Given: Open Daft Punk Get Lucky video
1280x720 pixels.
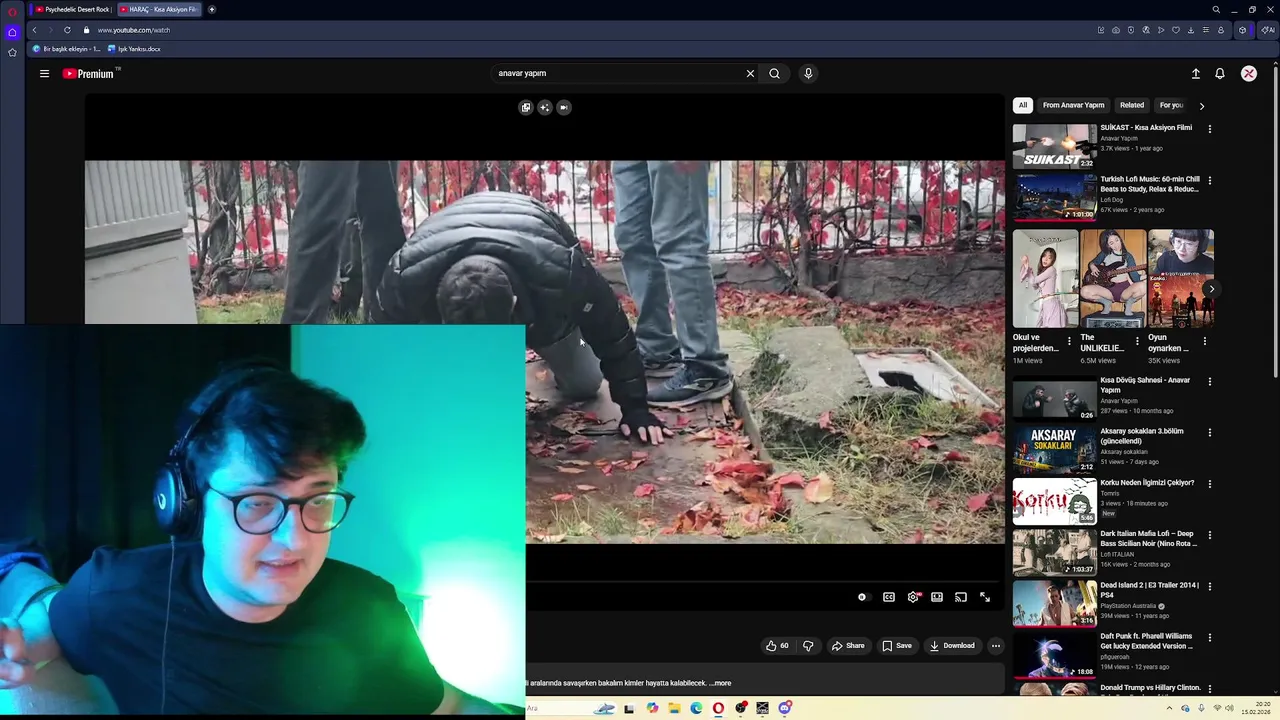Looking at the screenshot, I should click(1054, 655).
